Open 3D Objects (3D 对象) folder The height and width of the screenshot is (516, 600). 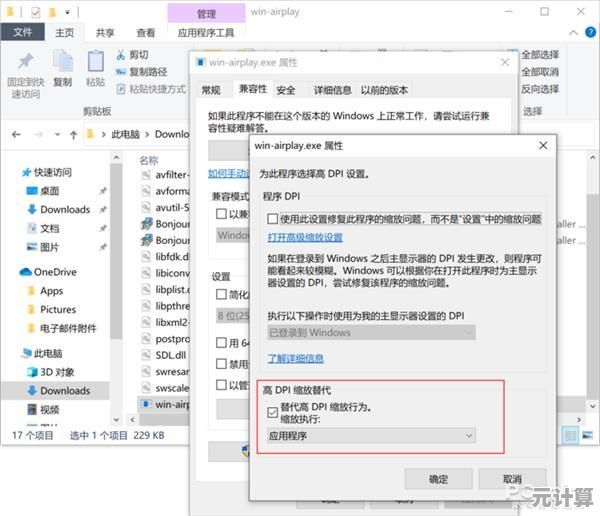(51, 372)
